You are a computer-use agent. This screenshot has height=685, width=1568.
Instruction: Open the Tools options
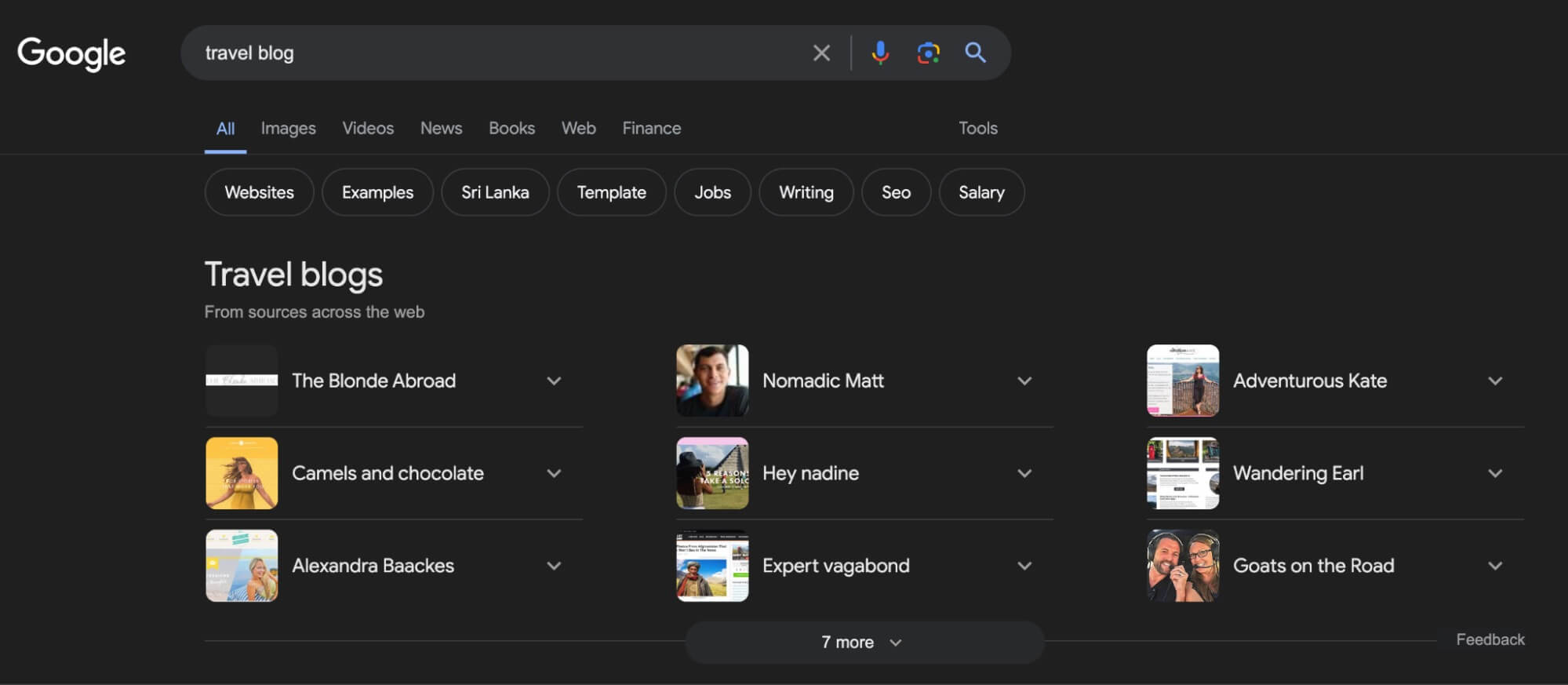tap(977, 128)
